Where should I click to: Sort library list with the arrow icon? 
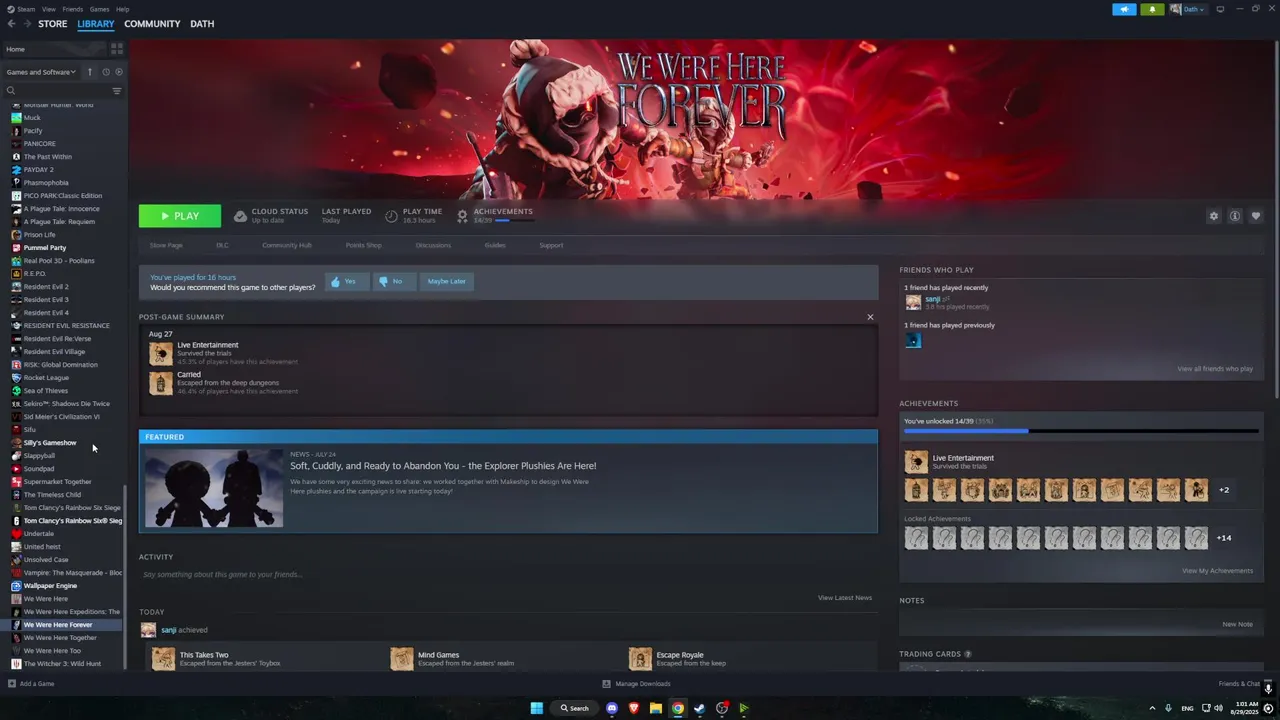point(89,72)
